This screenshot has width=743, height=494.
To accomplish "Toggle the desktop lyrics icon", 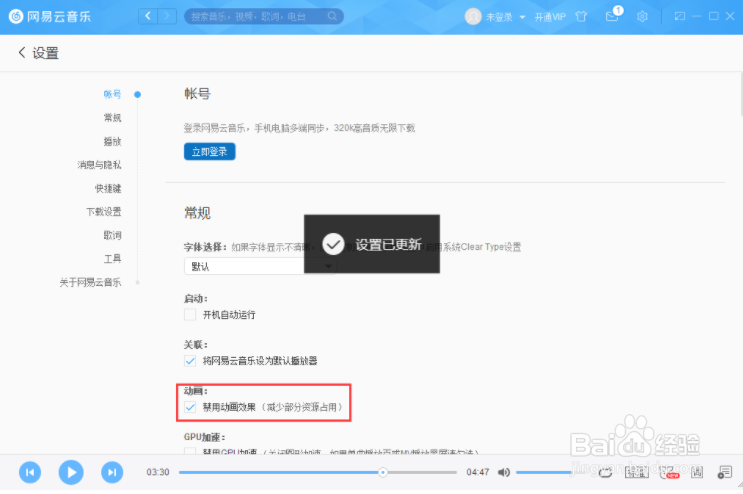I will (x=697, y=472).
